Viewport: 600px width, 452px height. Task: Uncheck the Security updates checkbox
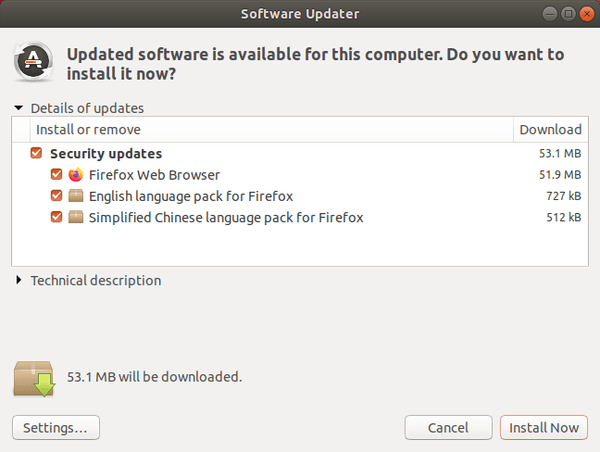[x=37, y=154]
